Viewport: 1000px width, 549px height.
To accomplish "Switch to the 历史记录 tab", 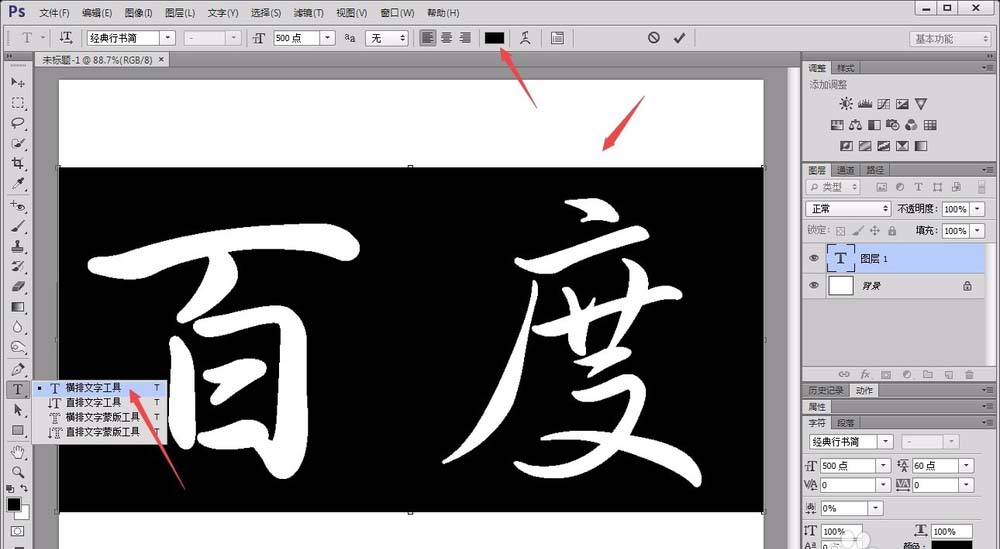I will [x=826, y=390].
